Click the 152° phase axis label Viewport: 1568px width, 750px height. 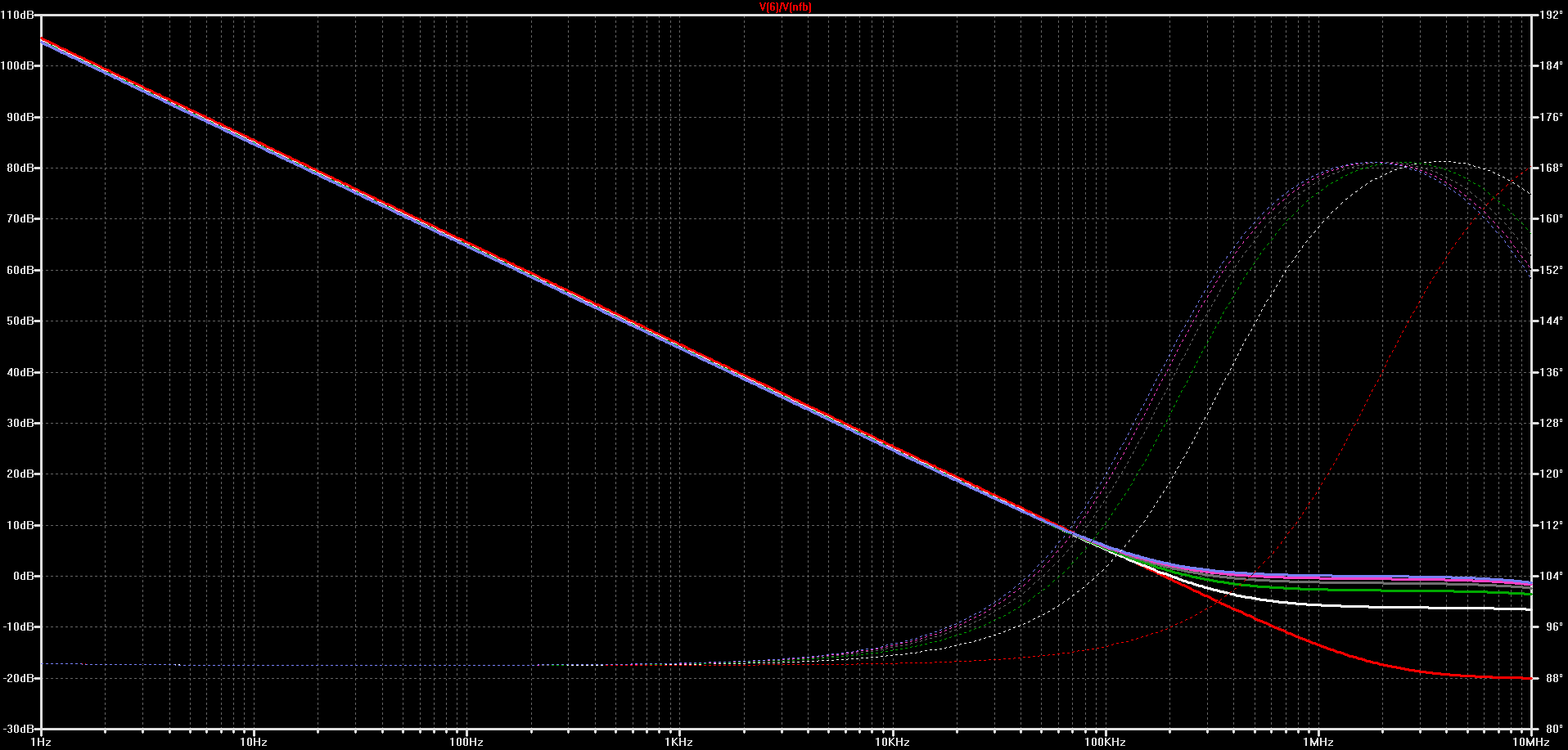click(1551, 270)
